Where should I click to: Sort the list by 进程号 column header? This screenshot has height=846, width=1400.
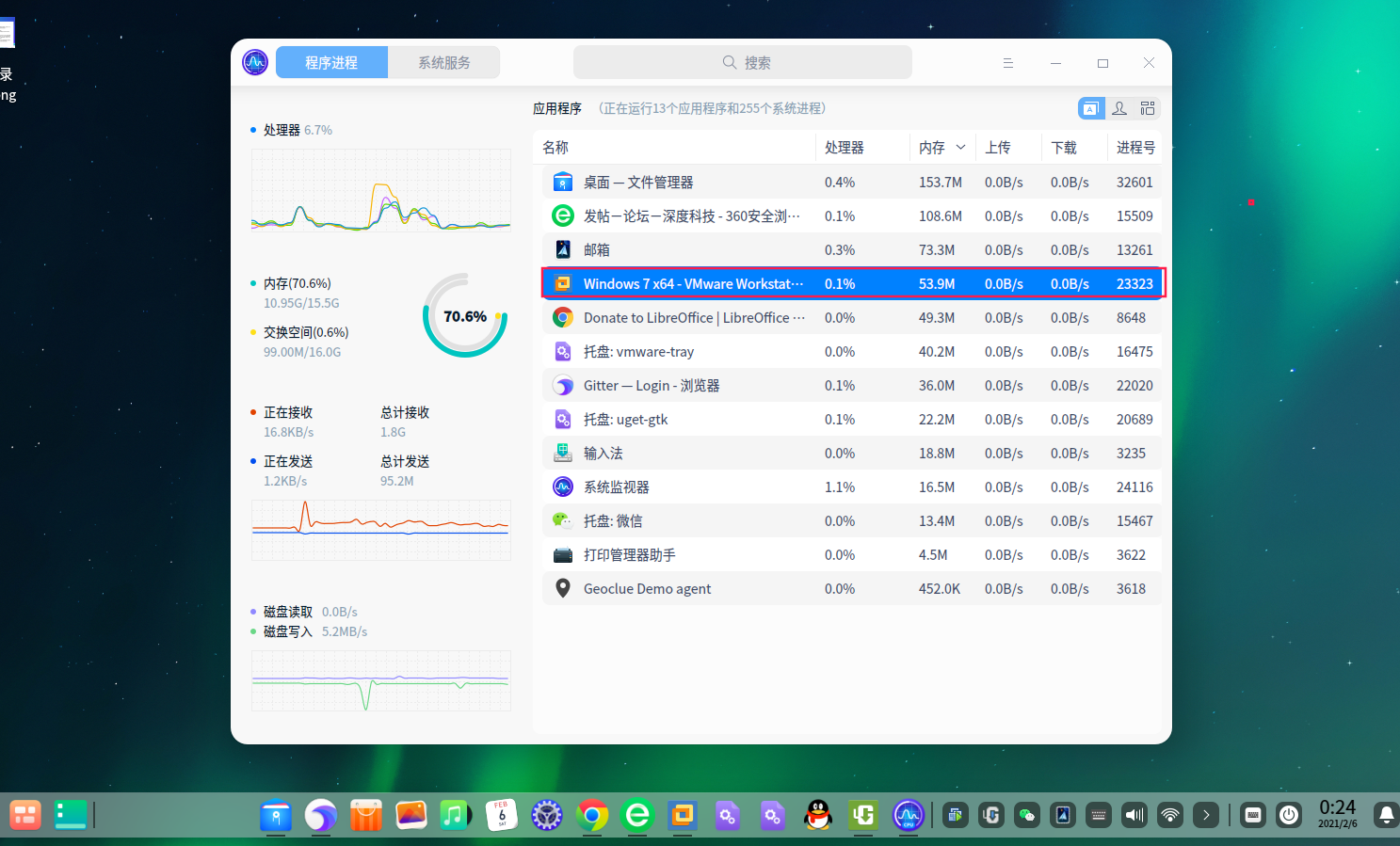coord(1135,148)
